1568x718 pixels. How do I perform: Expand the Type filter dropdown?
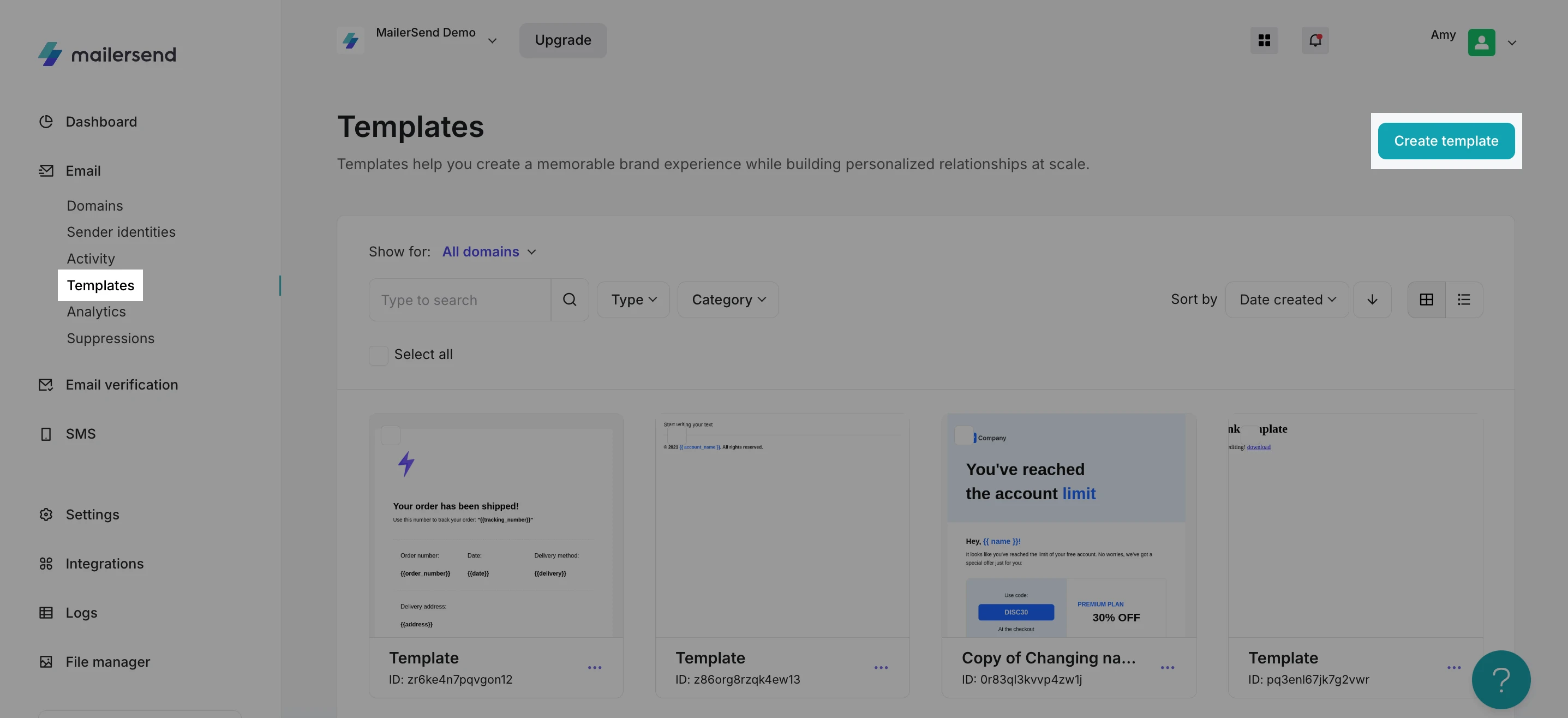click(x=633, y=300)
